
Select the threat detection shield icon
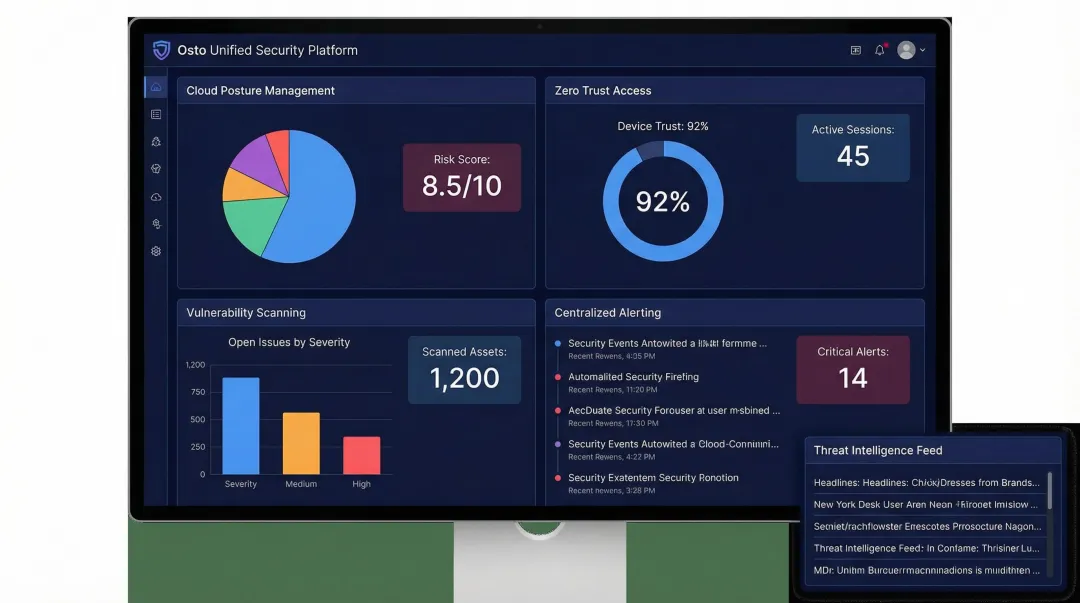click(155, 141)
